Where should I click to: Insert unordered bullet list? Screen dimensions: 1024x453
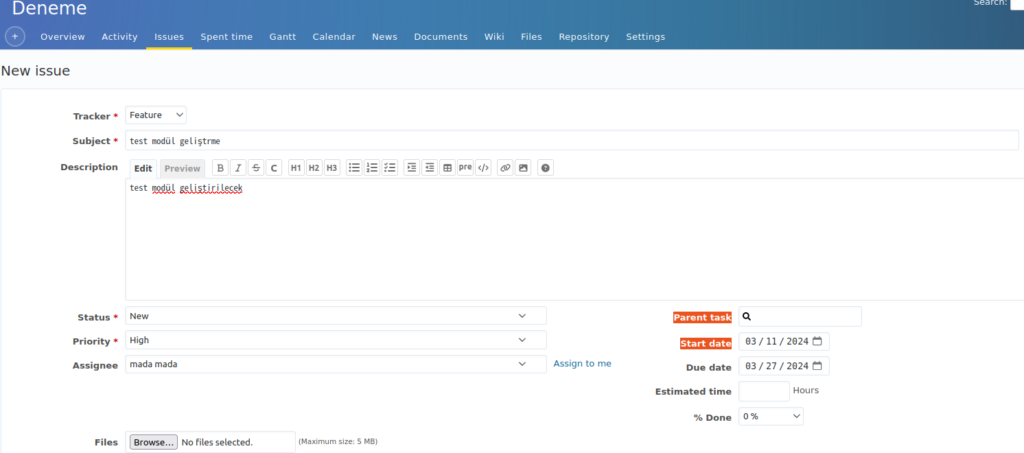point(354,168)
